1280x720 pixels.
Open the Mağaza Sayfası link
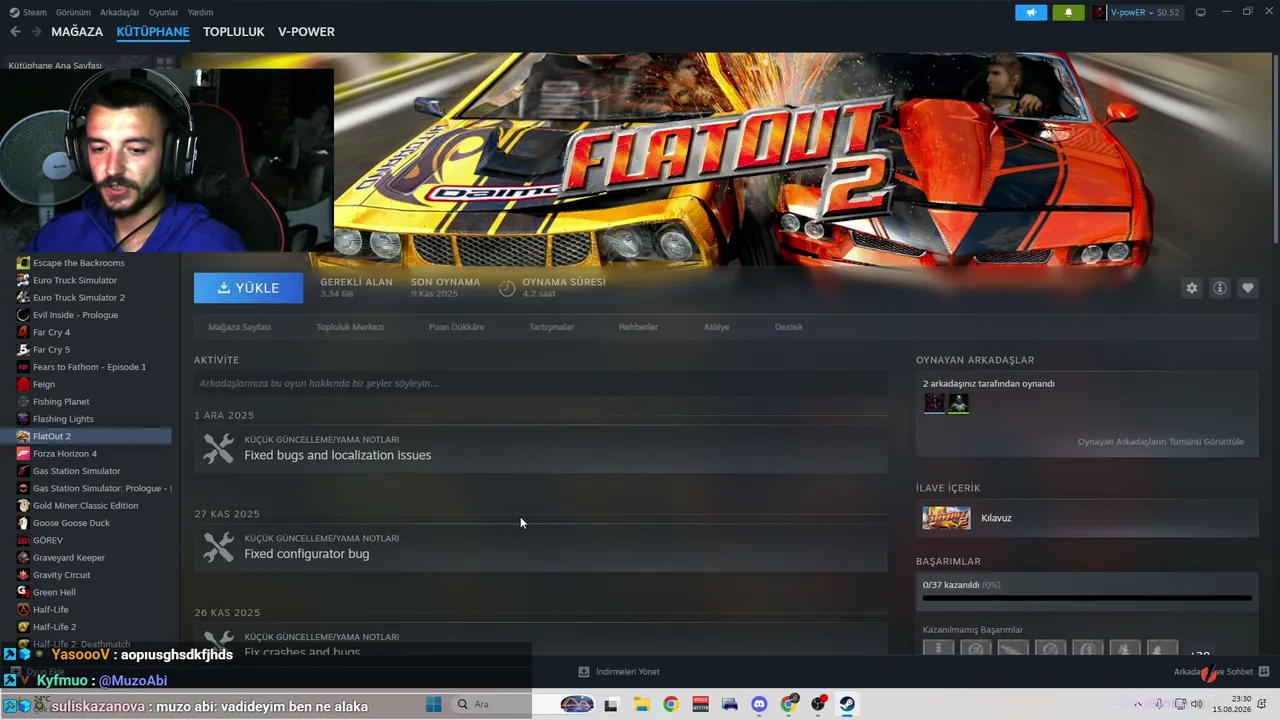239,327
